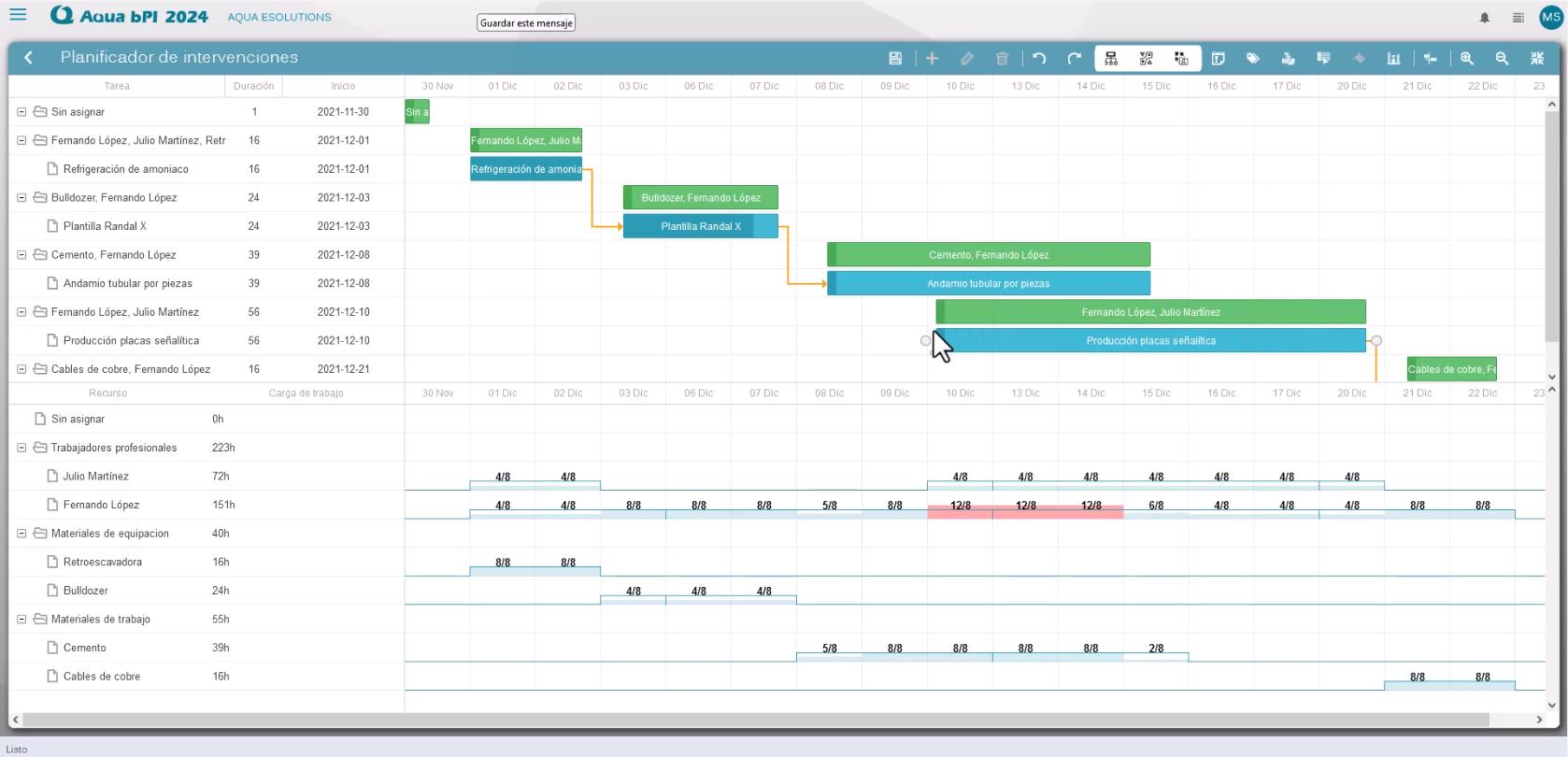Click the selection pointer toolbar icon

click(x=1323, y=58)
